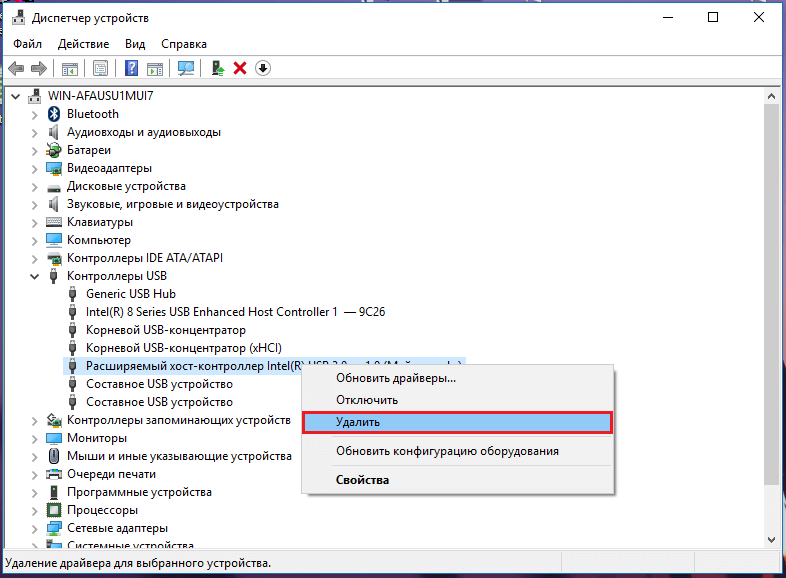Open the Файл menu
This screenshot has width=786, height=578.
point(27,44)
